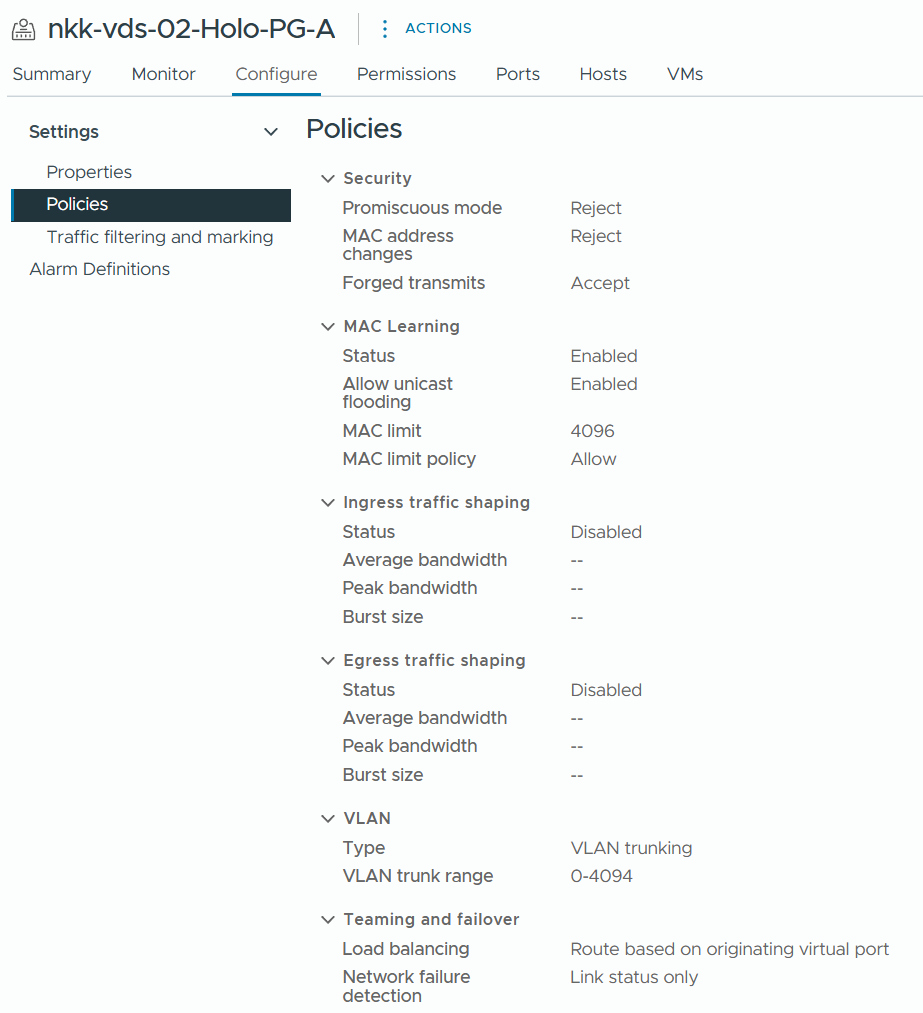Open the VMs tab
The height and width of the screenshot is (1013, 923).
[x=685, y=74]
